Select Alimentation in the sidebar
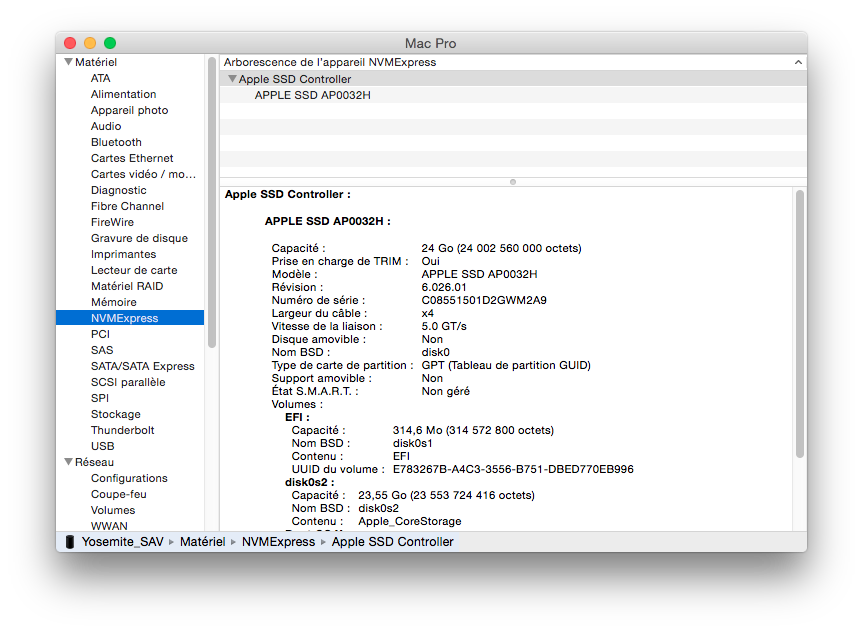The image size is (863, 632). (x=123, y=94)
